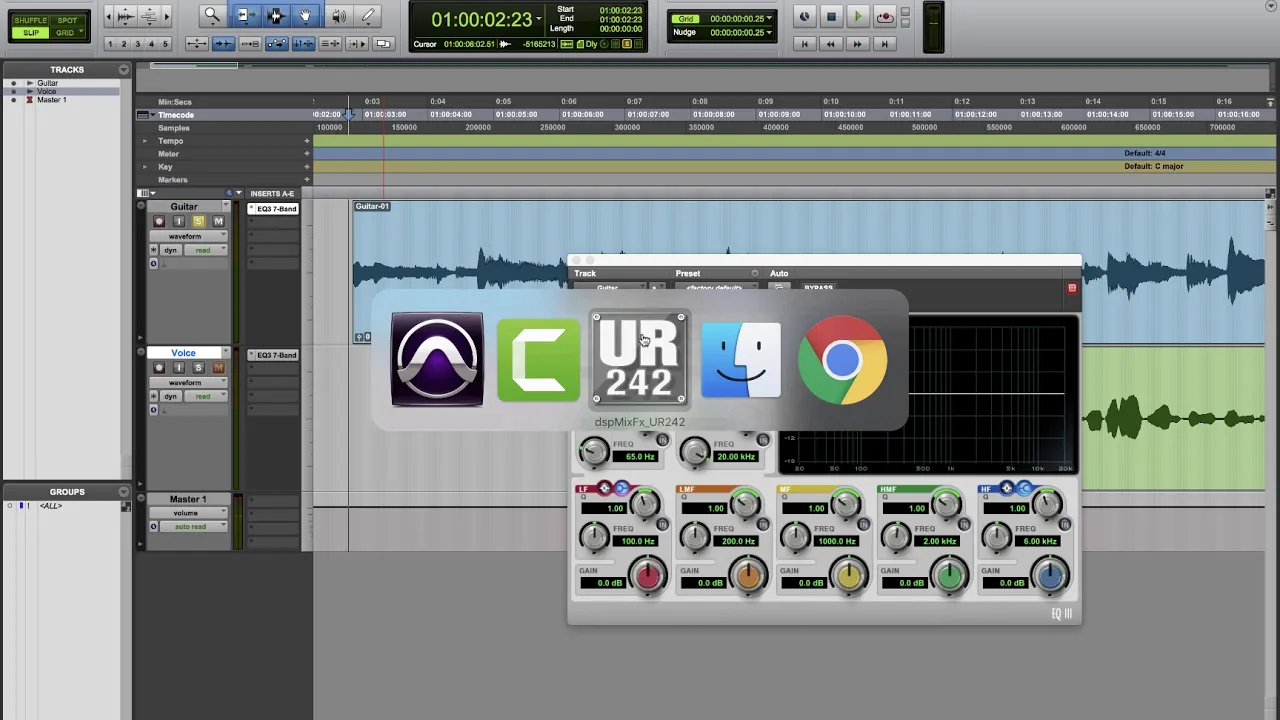
Task: Select Grid edit mode
Action: coord(67,33)
